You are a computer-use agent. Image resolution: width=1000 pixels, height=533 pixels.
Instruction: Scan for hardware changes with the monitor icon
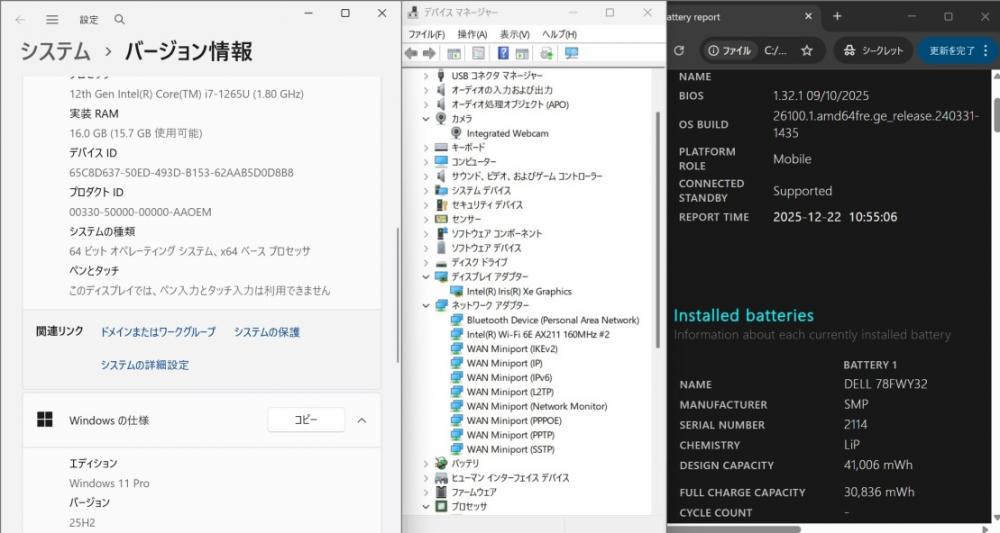[x=571, y=54]
